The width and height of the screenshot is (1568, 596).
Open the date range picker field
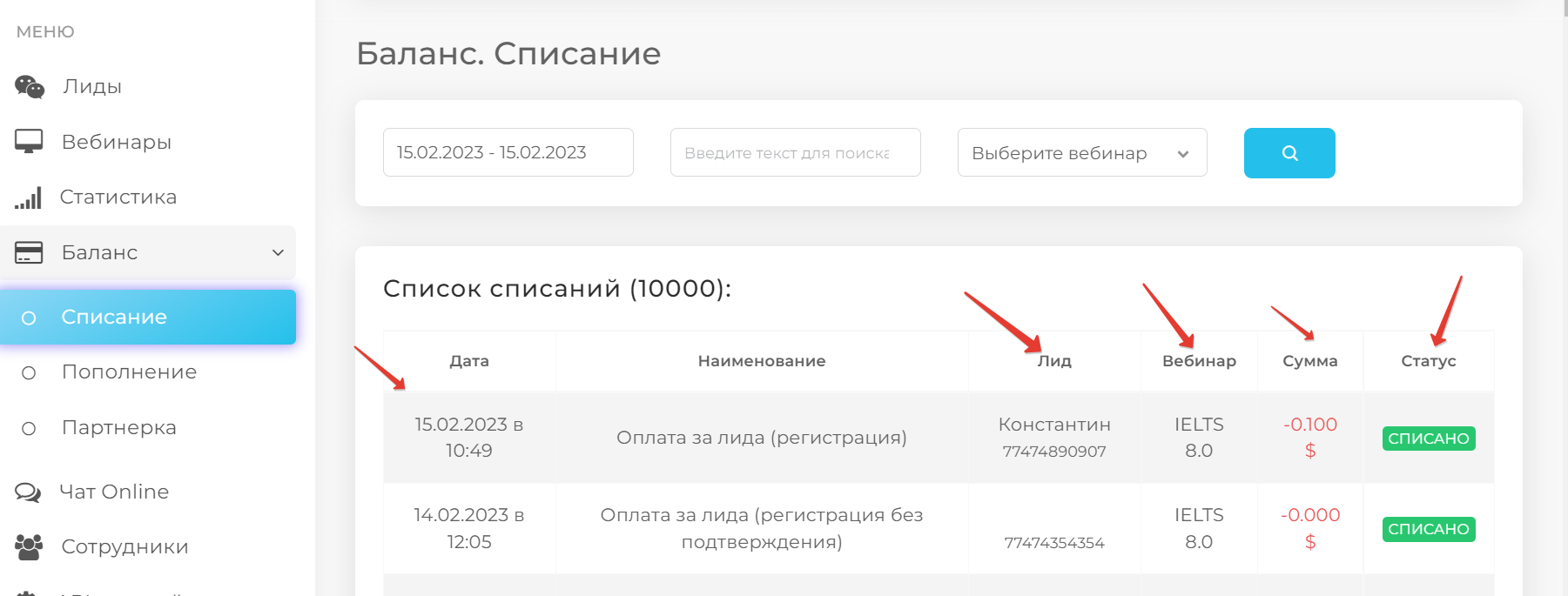pyautogui.click(x=508, y=153)
